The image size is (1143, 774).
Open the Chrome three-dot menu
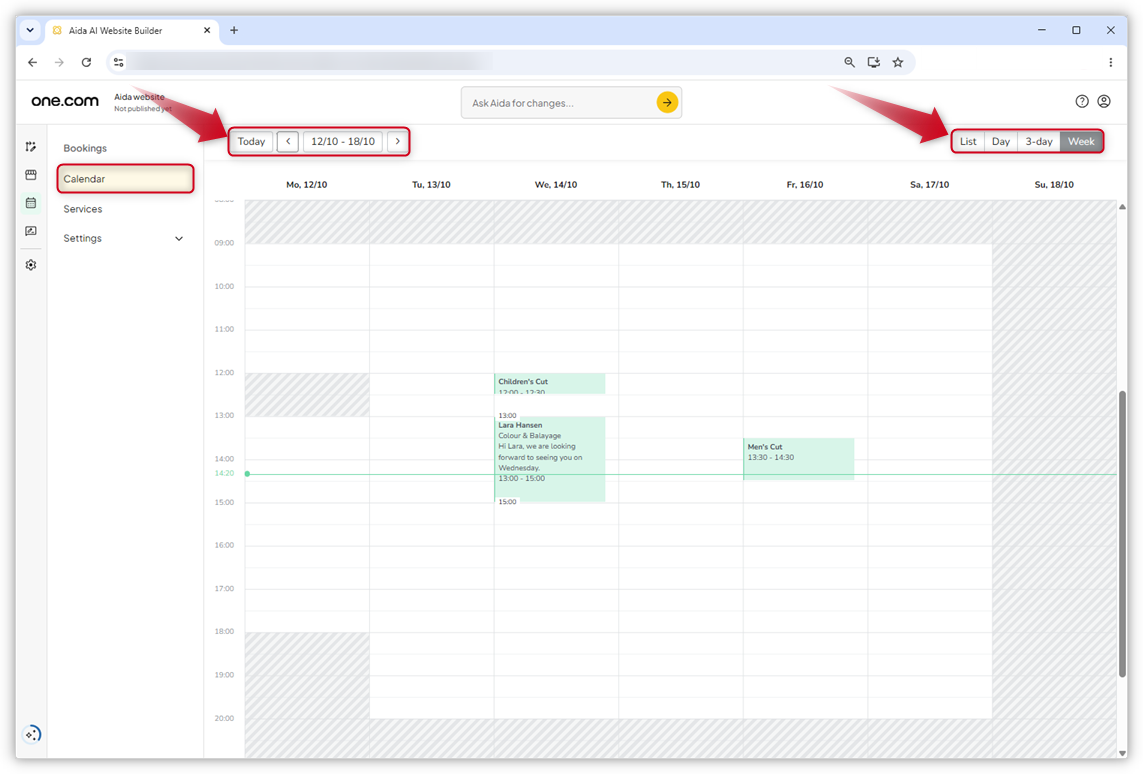coord(1110,63)
